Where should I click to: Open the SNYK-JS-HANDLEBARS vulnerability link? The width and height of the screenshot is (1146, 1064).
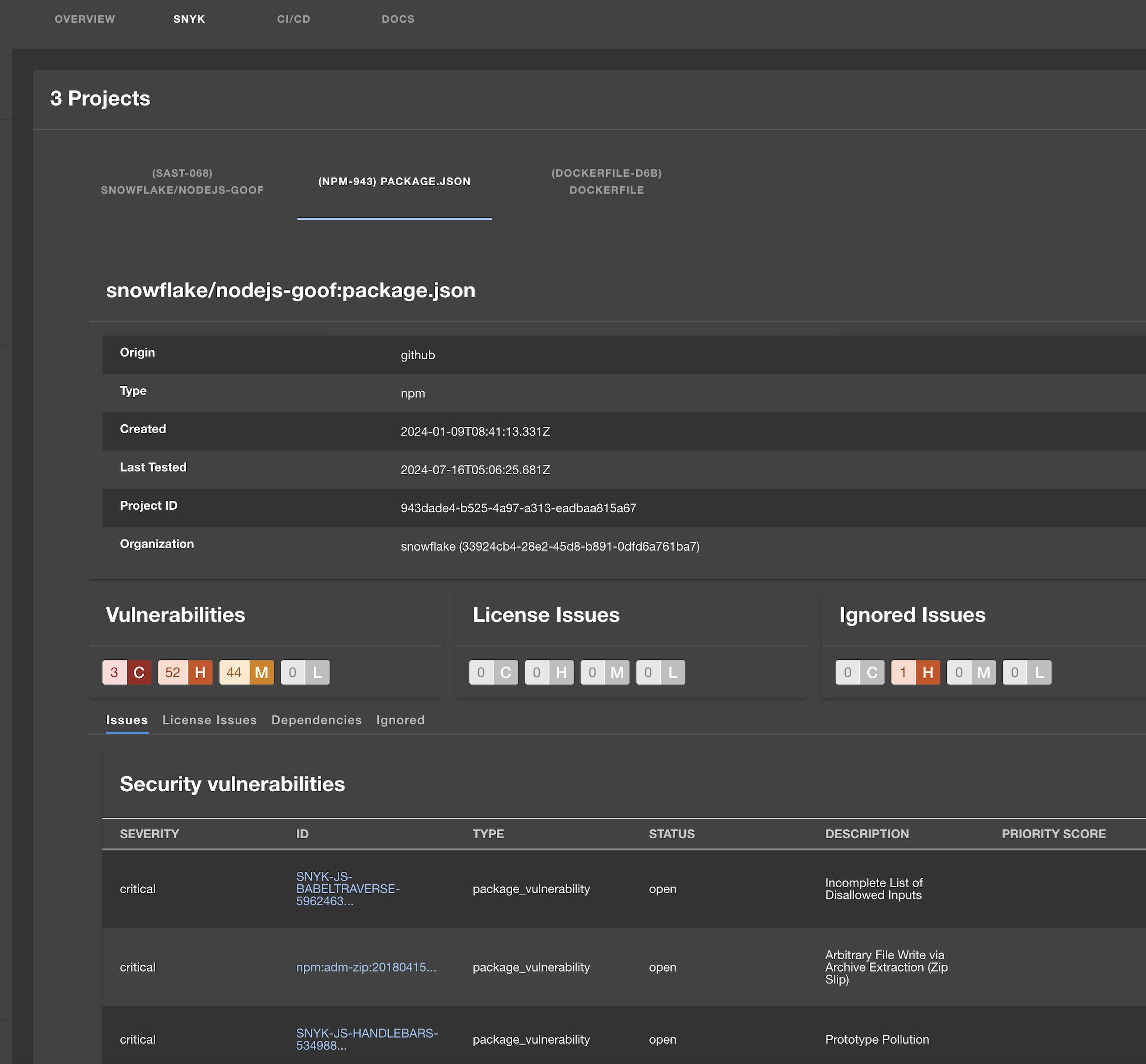(366, 1039)
